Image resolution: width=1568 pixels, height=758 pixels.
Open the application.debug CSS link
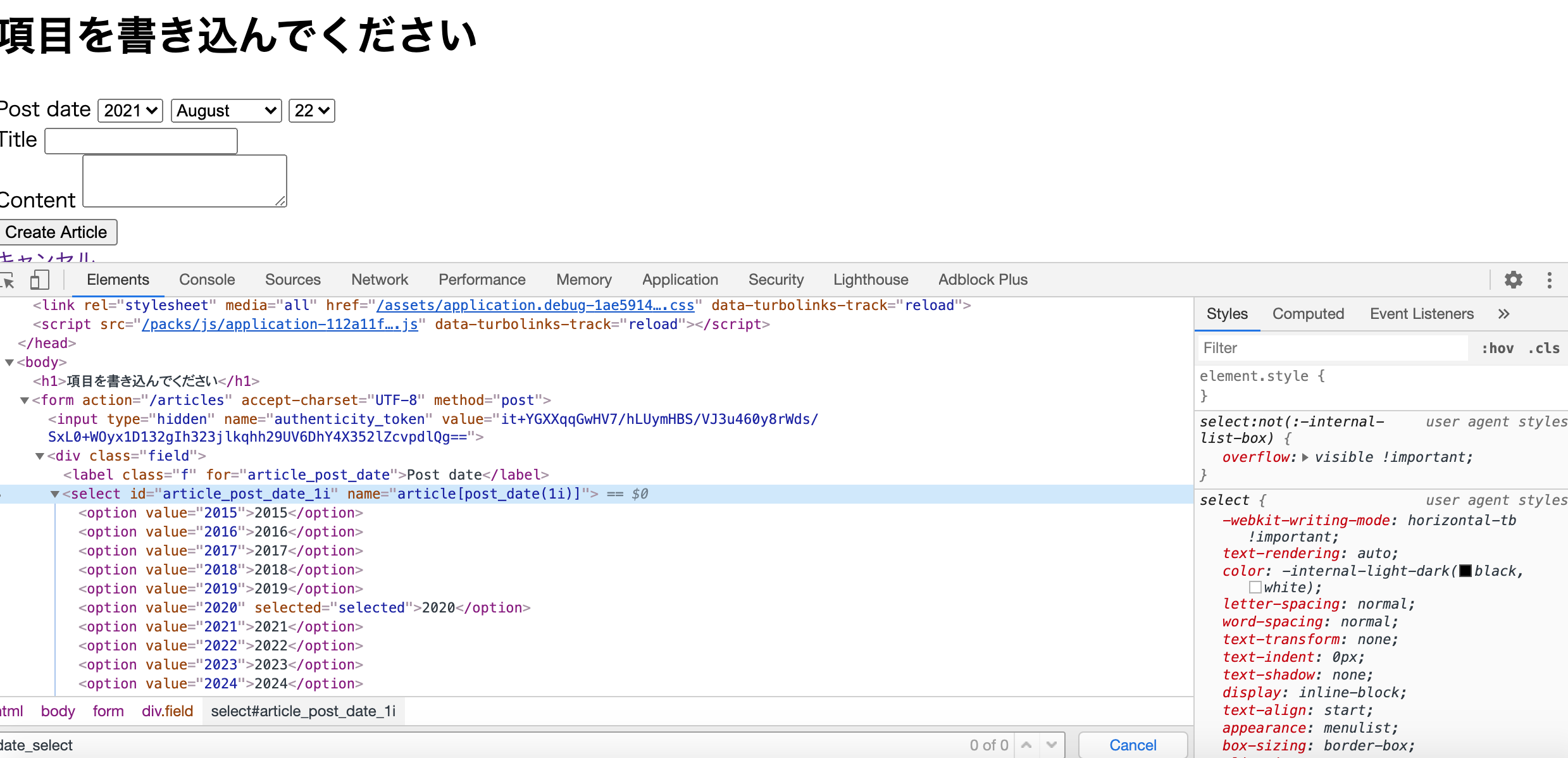535,306
